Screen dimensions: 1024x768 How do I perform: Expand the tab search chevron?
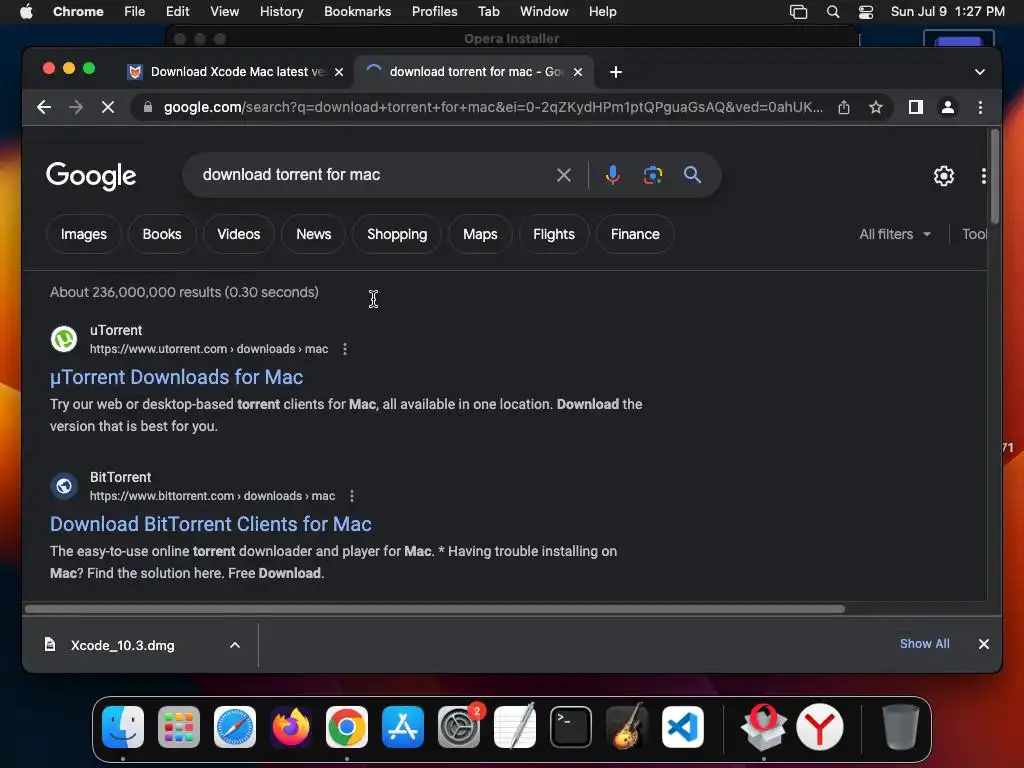(980, 72)
